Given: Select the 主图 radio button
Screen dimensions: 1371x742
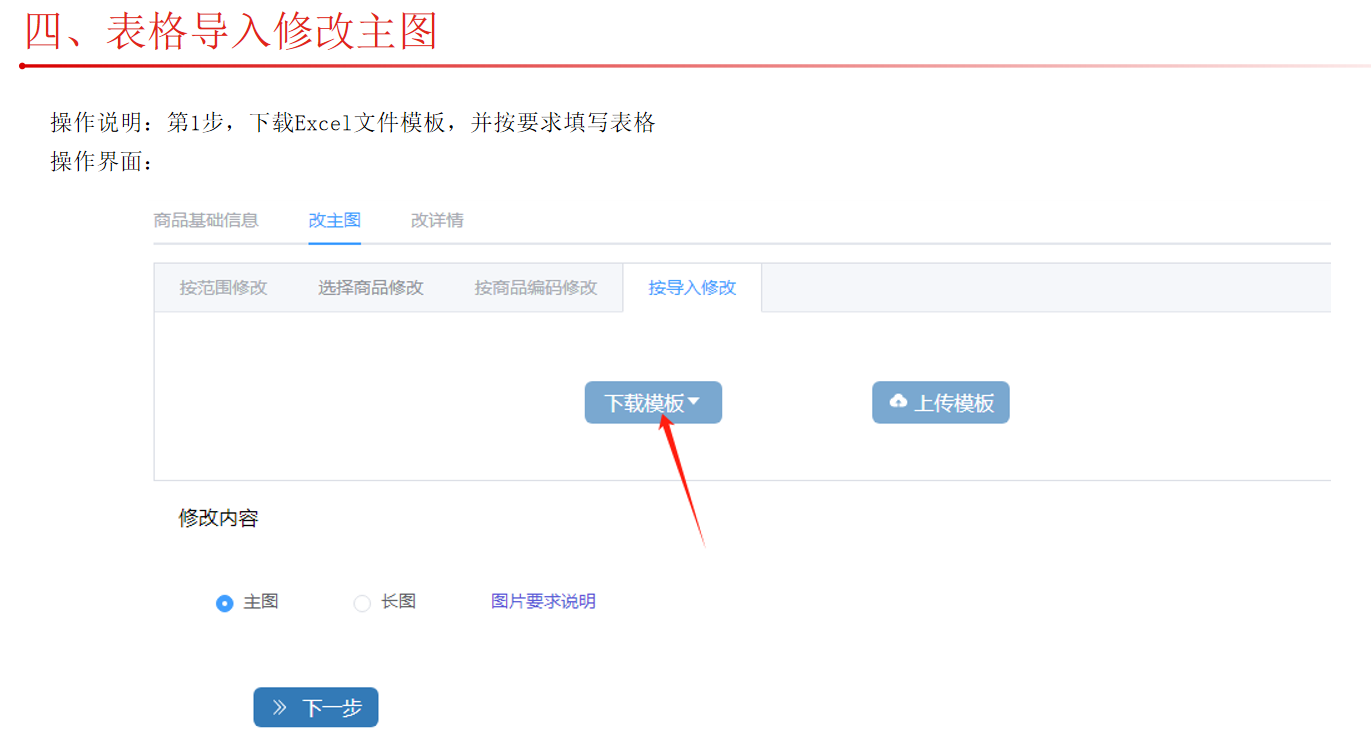Looking at the screenshot, I should 225,603.
